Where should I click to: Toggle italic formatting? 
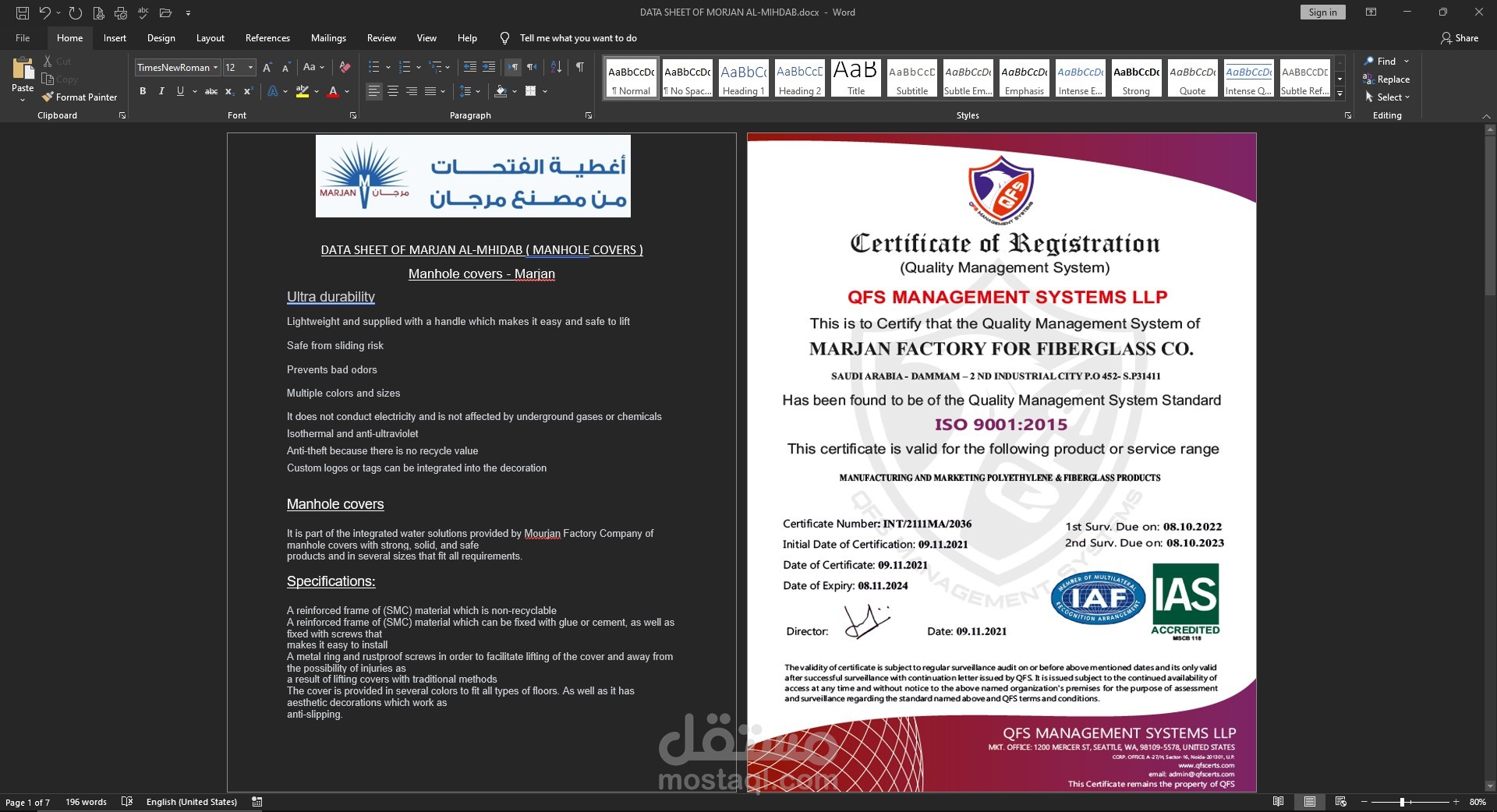[x=161, y=91]
